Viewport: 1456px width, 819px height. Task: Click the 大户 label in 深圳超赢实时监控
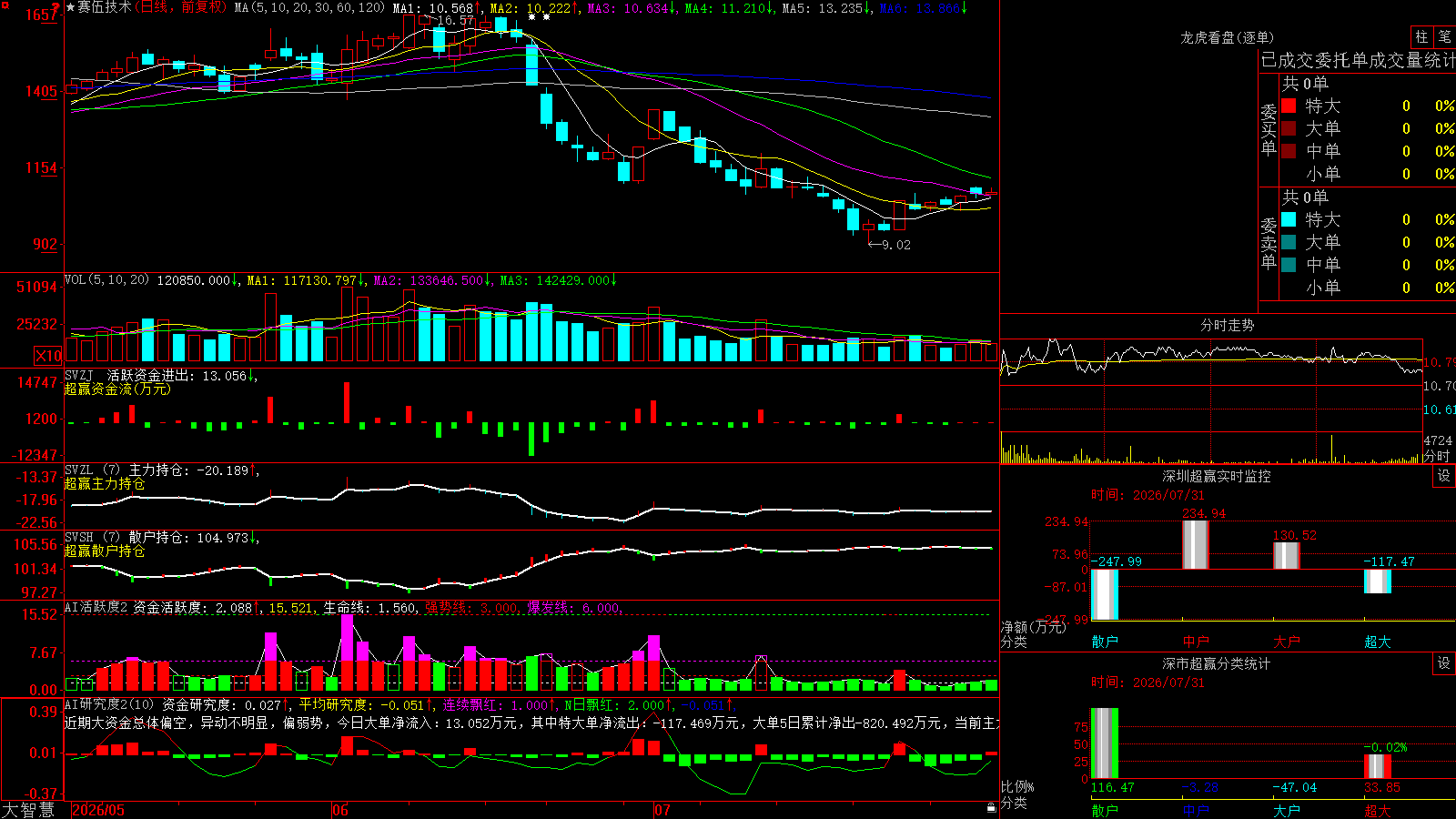pyautogui.click(x=1287, y=642)
